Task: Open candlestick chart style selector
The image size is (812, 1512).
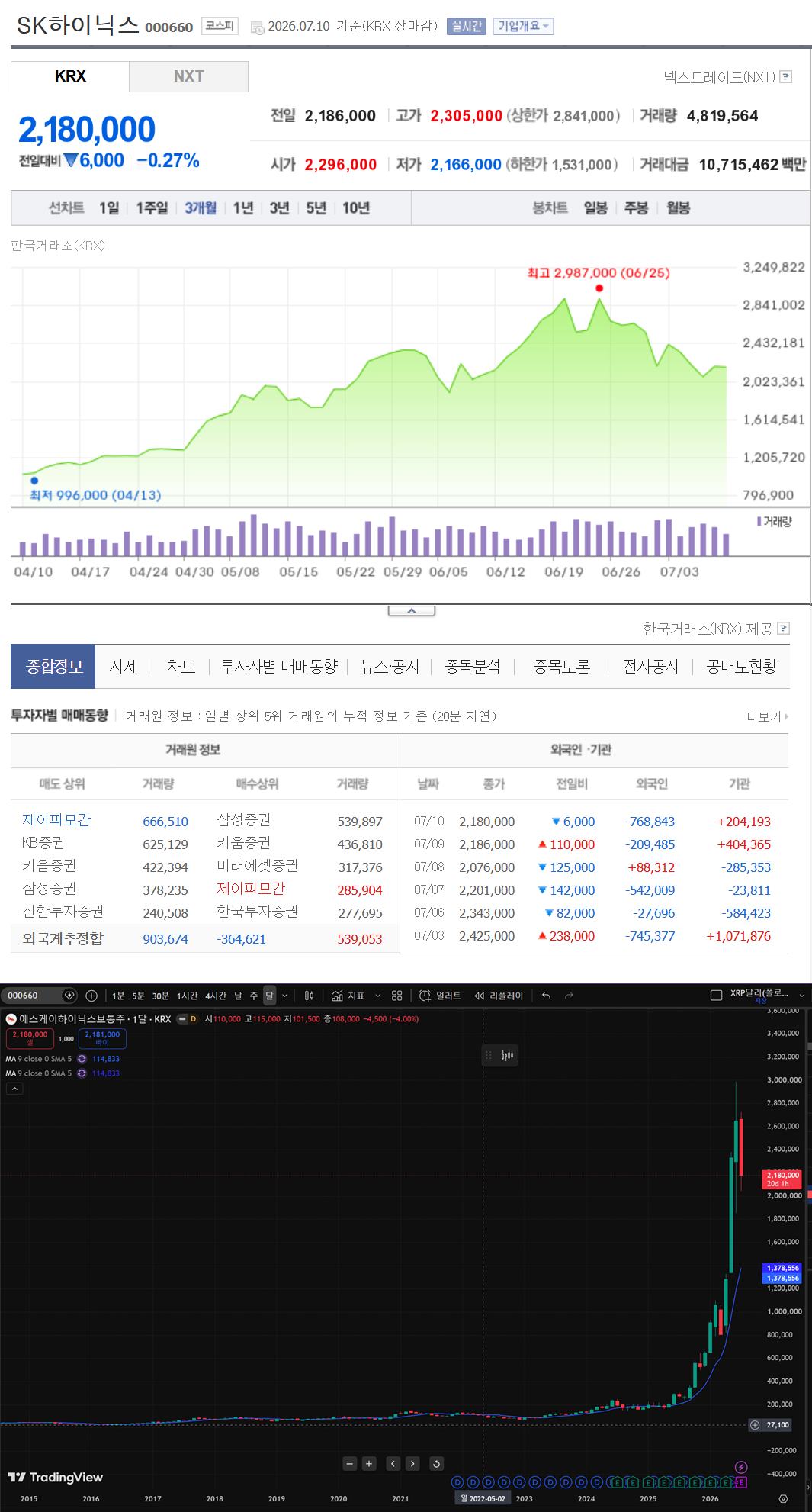Action: [309, 996]
